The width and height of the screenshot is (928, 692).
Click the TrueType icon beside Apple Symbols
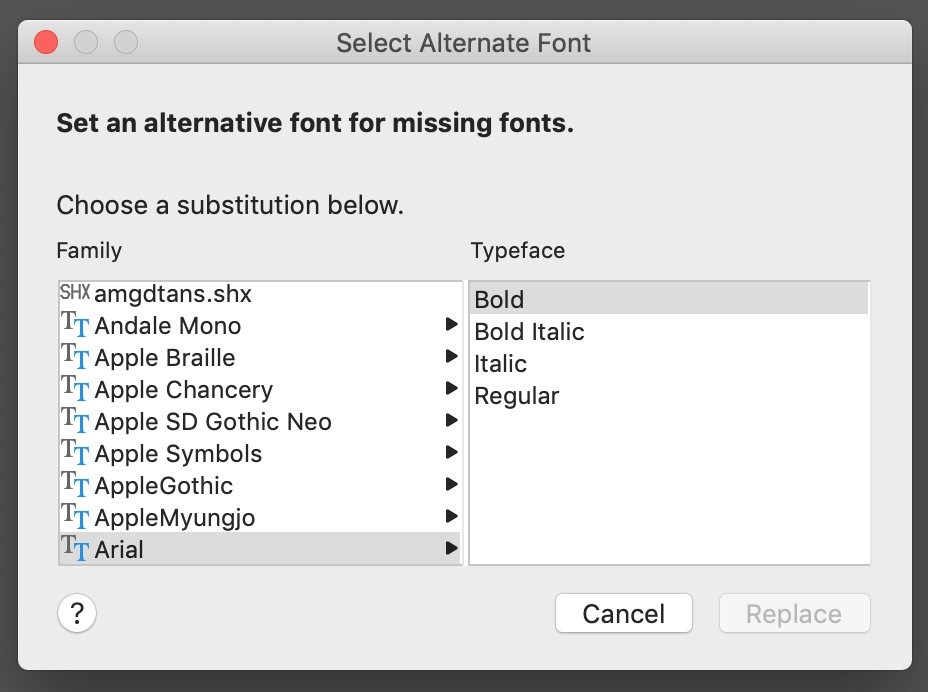(x=76, y=453)
